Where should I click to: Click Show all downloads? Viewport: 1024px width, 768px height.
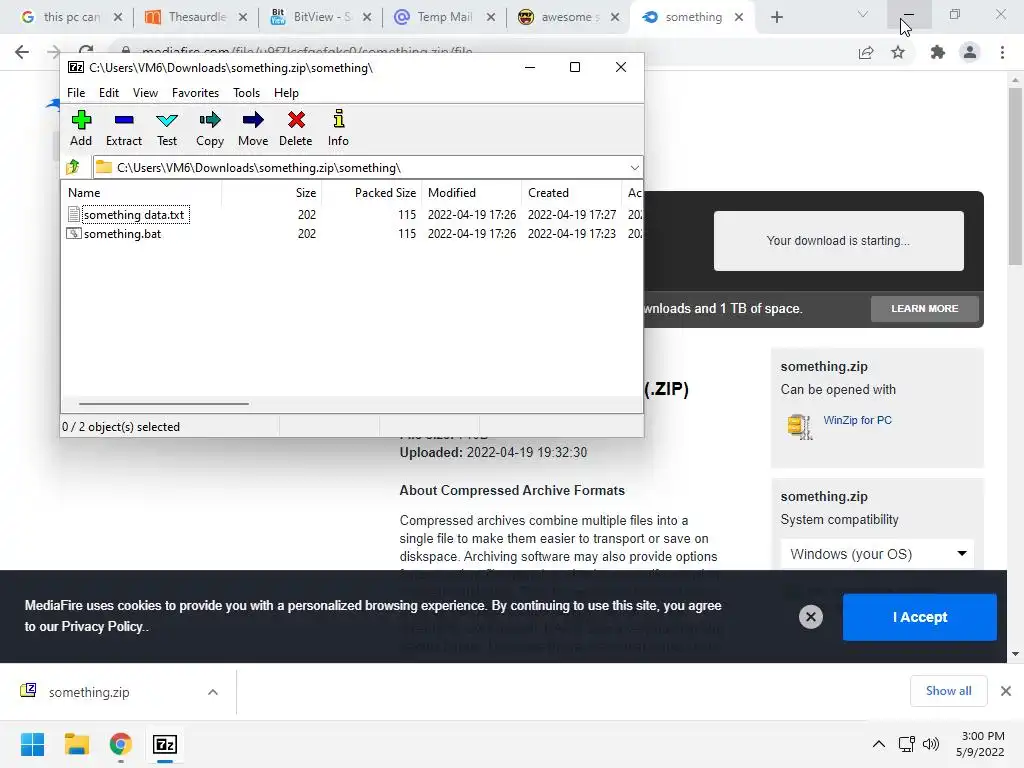948,691
